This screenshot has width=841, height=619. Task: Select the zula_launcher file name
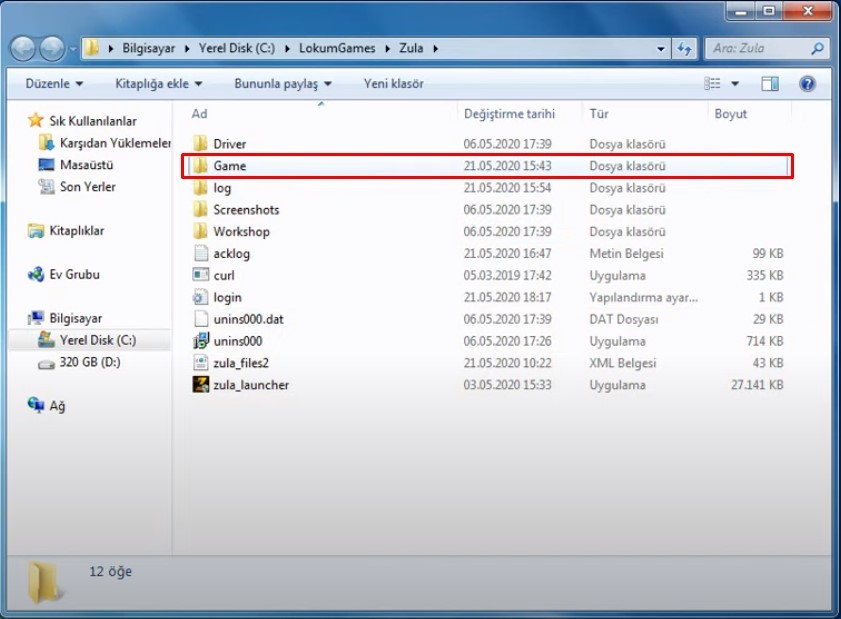(251, 385)
